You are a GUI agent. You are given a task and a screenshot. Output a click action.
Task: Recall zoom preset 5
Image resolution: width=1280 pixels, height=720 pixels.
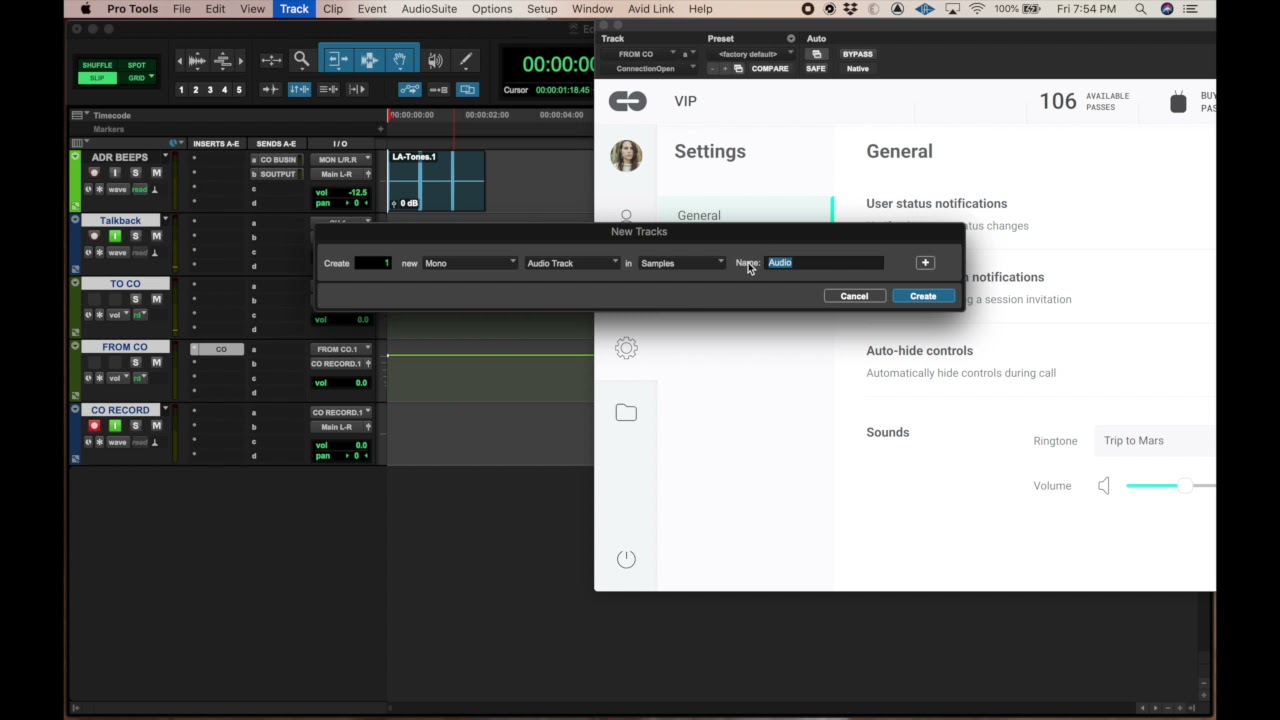[x=239, y=90]
